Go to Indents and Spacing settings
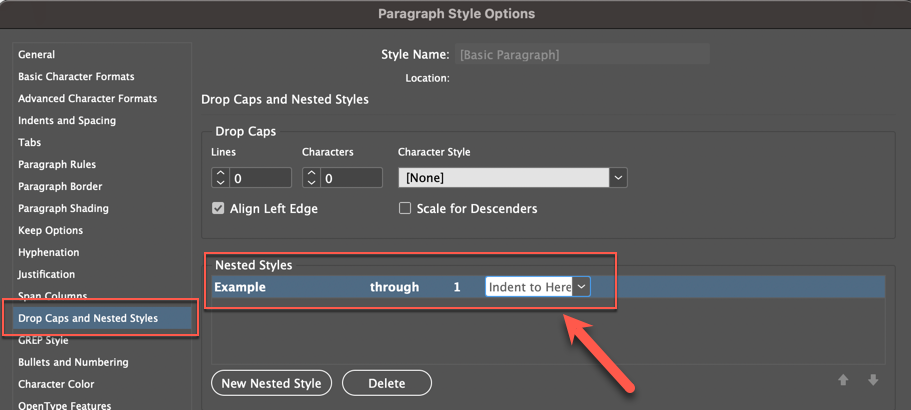911x410 pixels. (x=67, y=121)
